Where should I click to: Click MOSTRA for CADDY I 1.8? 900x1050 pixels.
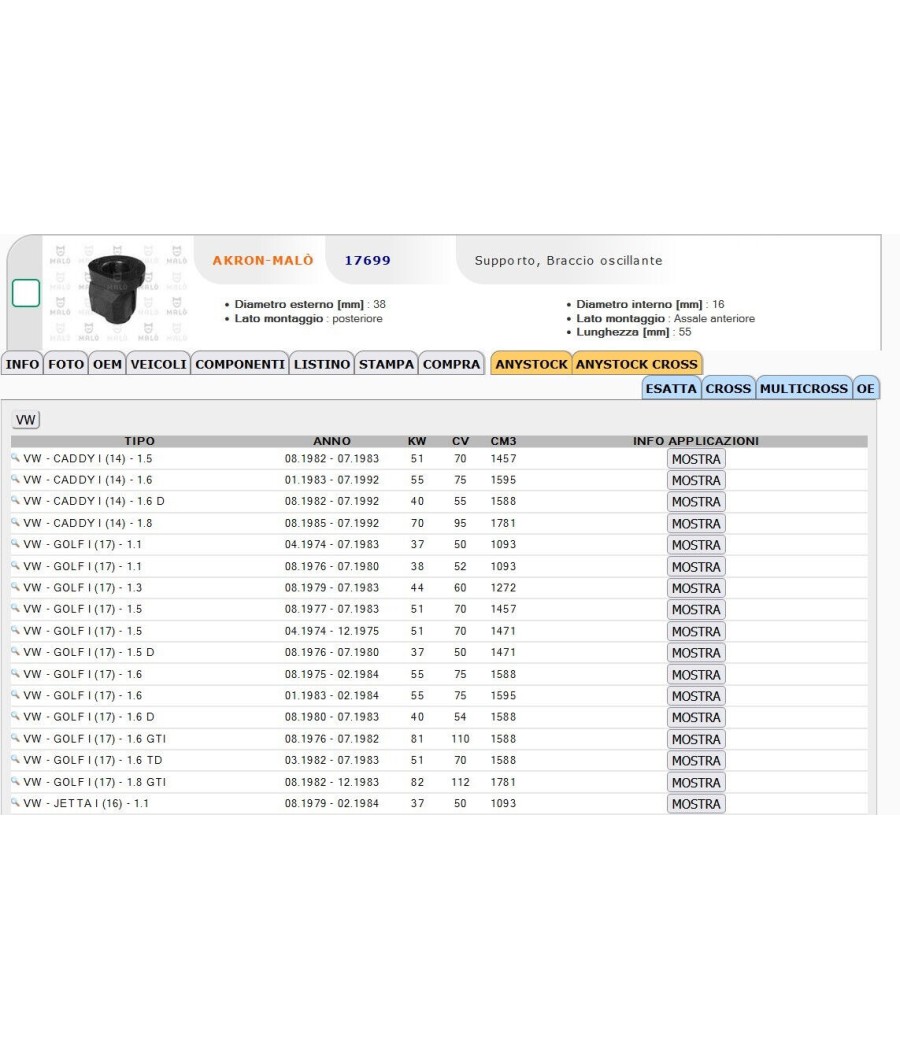pos(696,524)
